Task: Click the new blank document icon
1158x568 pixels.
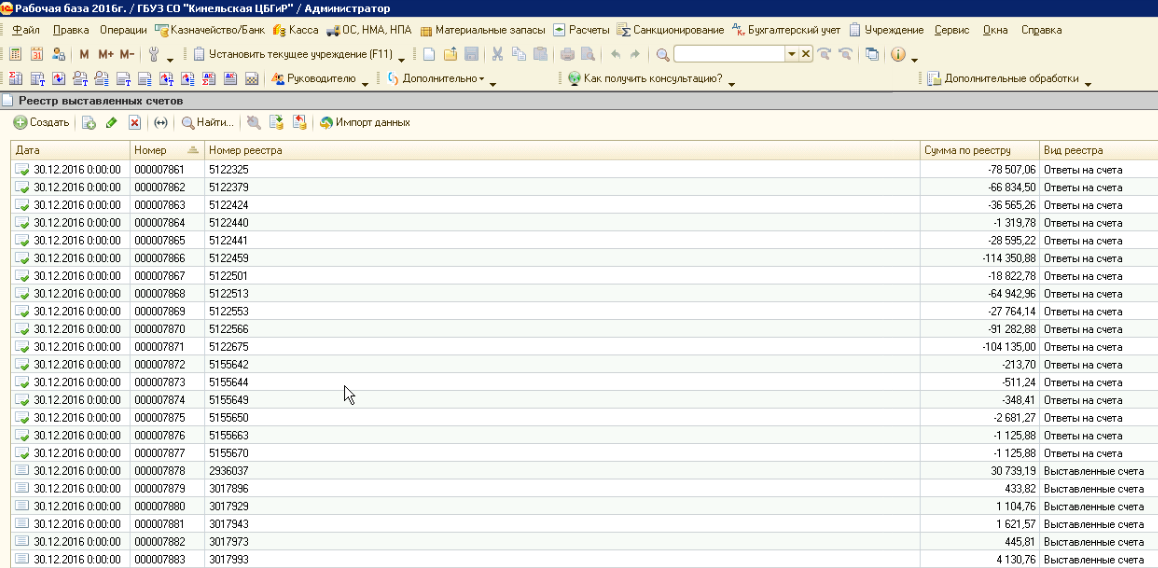Action: pyautogui.click(x=429, y=54)
